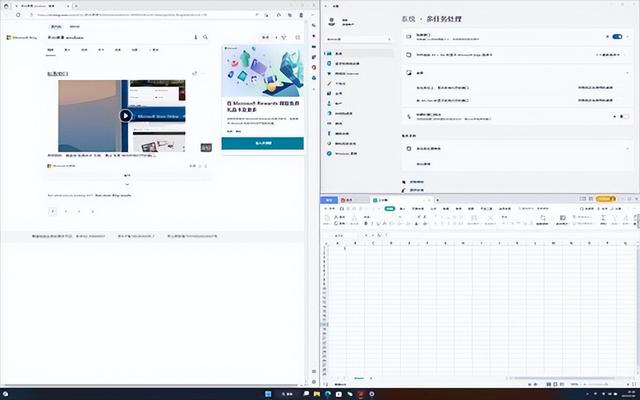Image resolution: width=640 pixels, height=400 pixels.
Task: Click the Edge page refresh icon
Action: (x=18, y=15)
